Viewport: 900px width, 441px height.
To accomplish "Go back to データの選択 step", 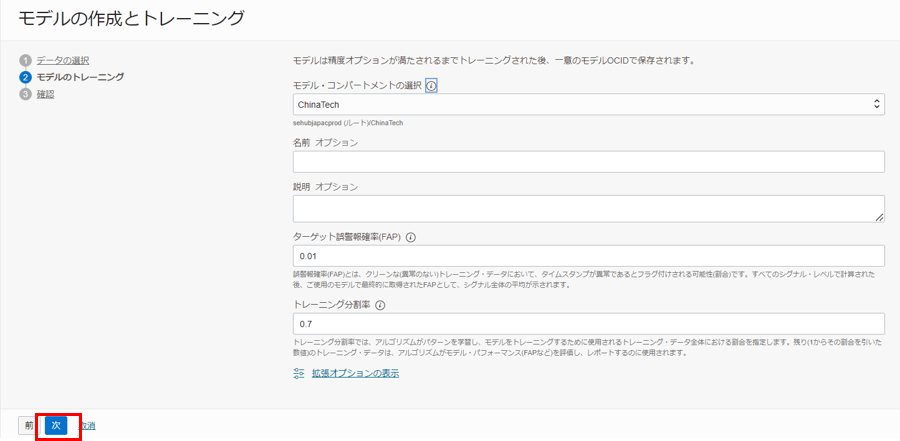I will 62,61.
